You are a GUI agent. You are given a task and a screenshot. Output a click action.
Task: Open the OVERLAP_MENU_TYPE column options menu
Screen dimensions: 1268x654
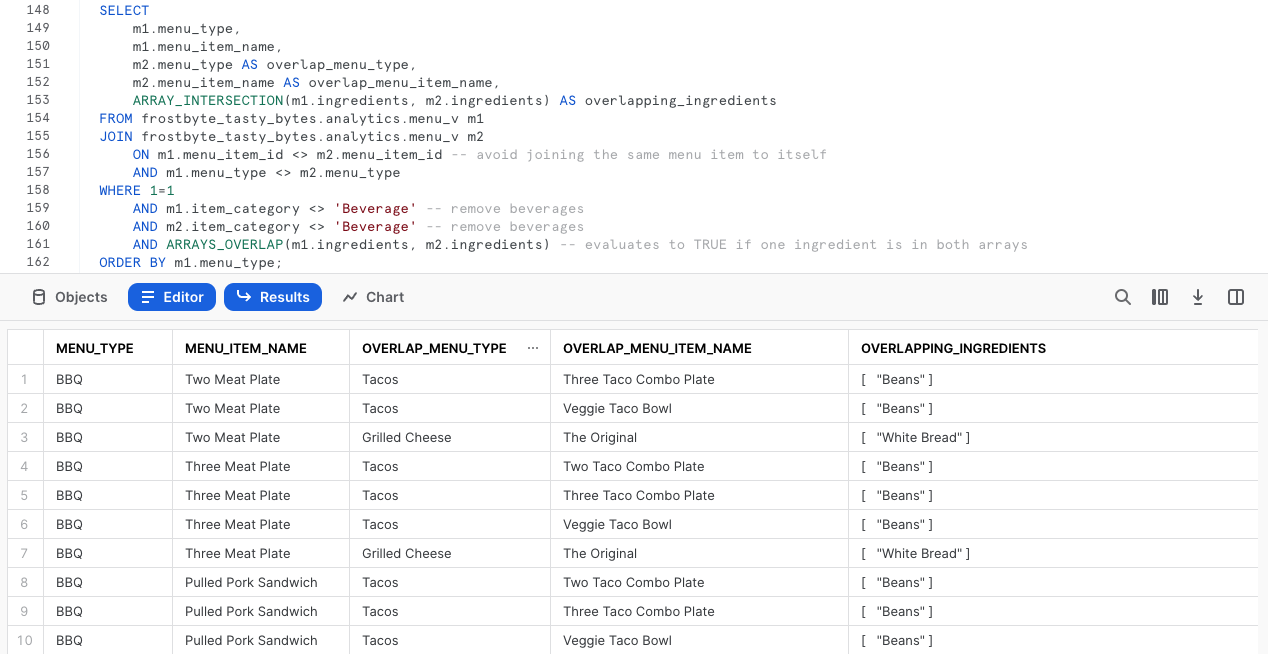(x=532, y=347)
